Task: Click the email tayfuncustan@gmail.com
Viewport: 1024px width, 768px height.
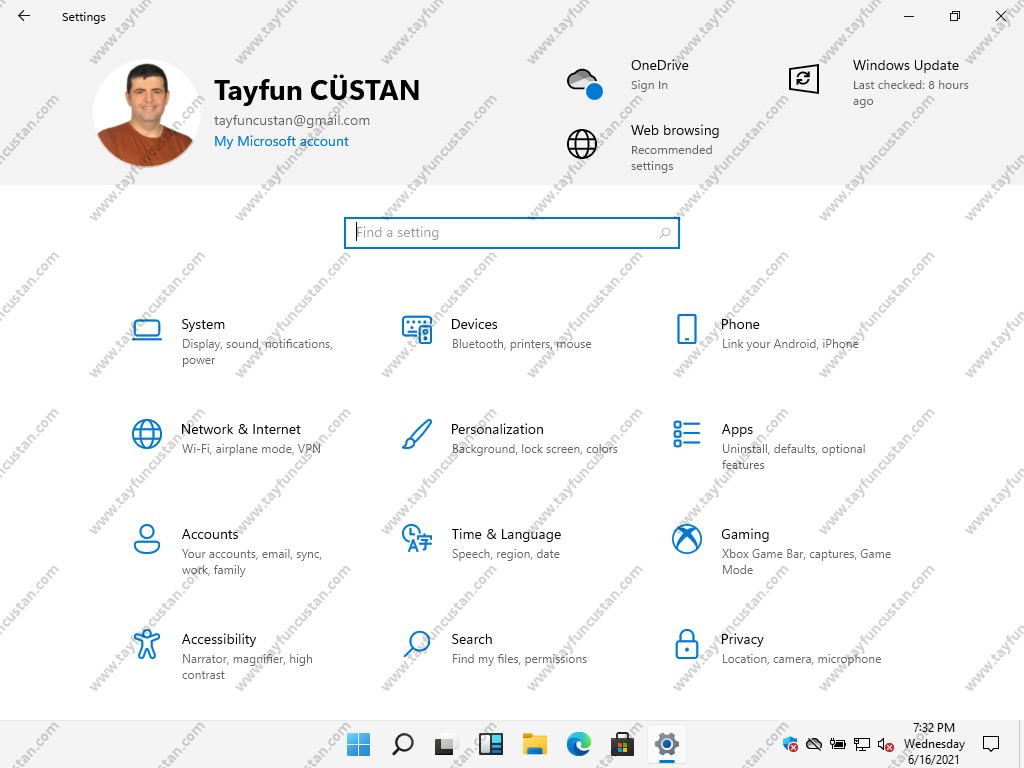Action: [292, 120]
